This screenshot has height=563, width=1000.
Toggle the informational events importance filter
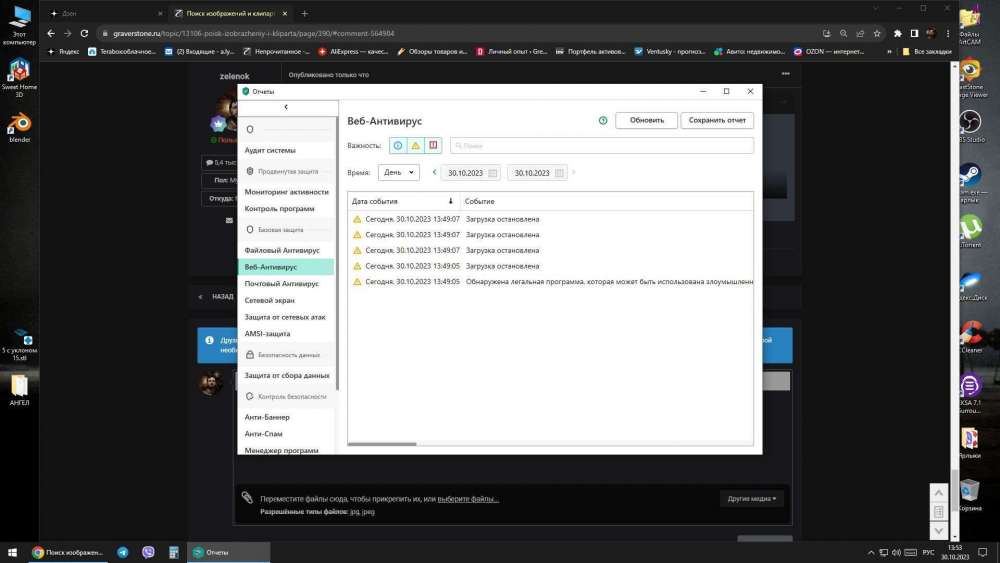click(398, 145)
